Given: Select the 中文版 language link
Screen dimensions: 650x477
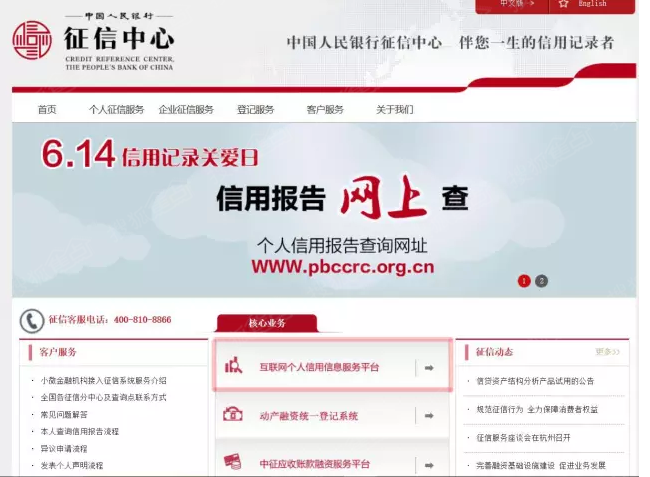Looking at the screenshot, I should [x=517, y=3].
